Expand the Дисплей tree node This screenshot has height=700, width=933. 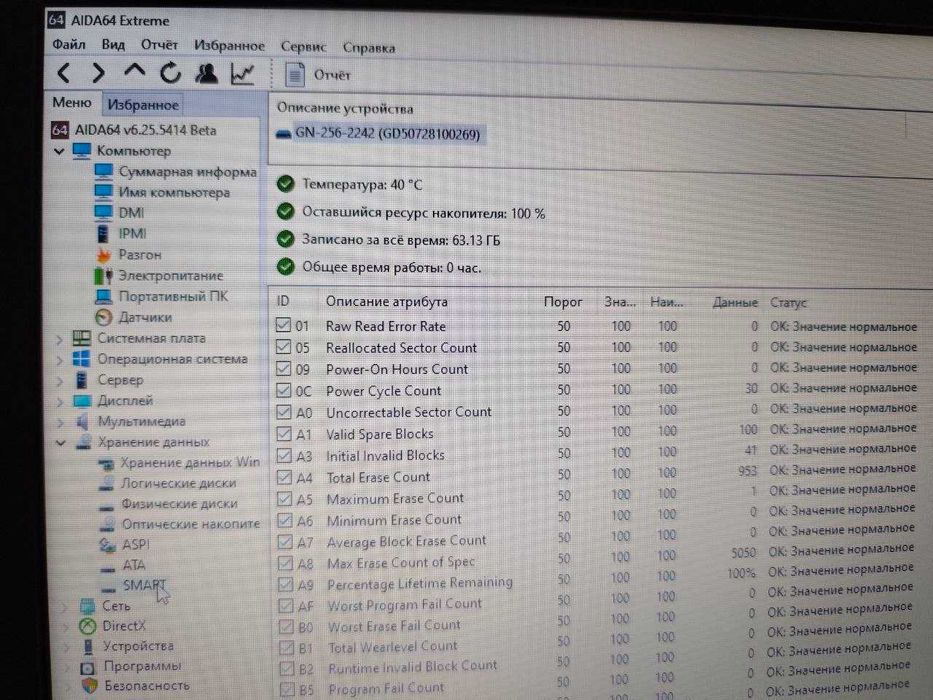(x=60, y=402)
